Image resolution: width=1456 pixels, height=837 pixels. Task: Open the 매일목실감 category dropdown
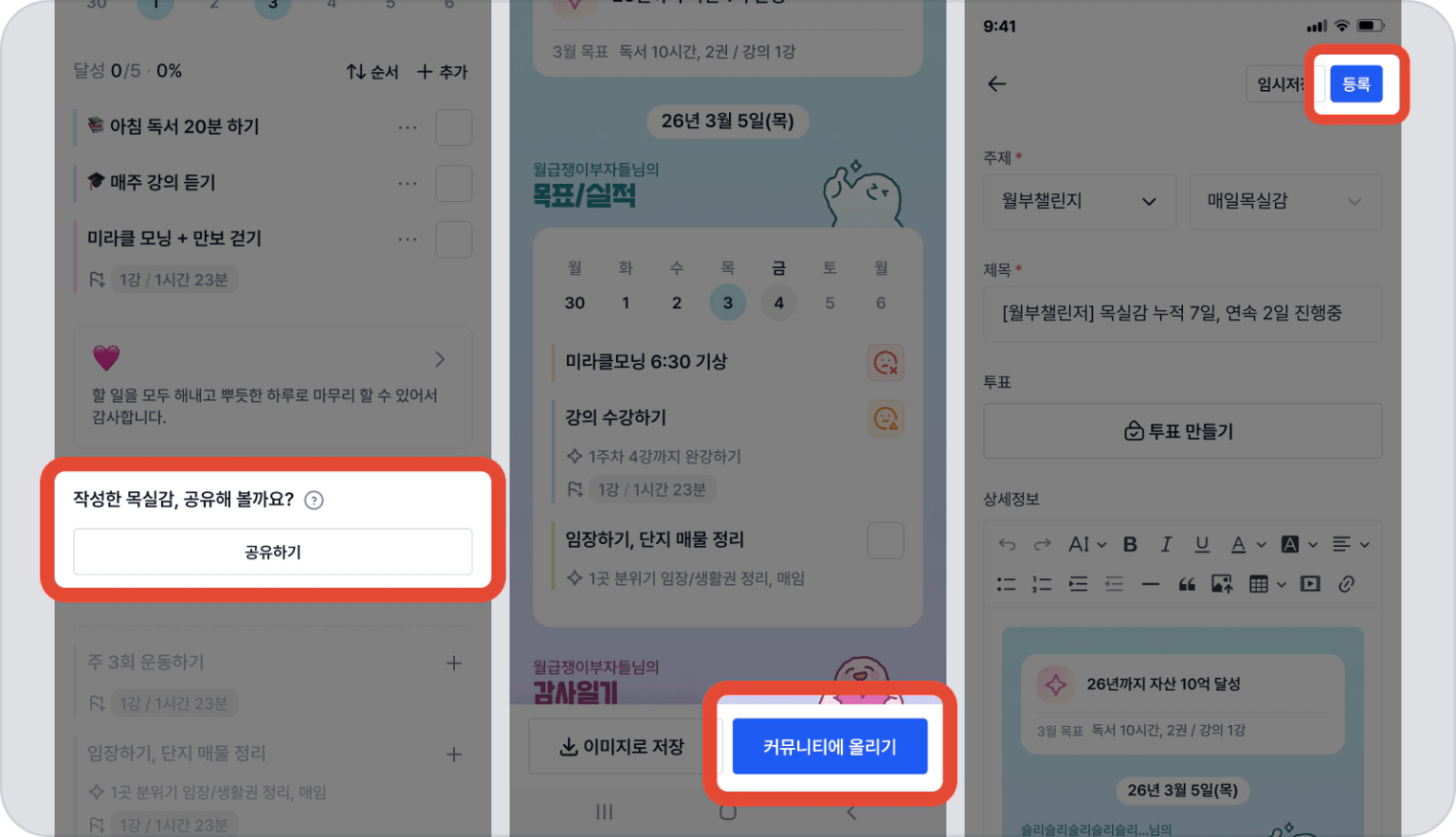point(1285,201)
